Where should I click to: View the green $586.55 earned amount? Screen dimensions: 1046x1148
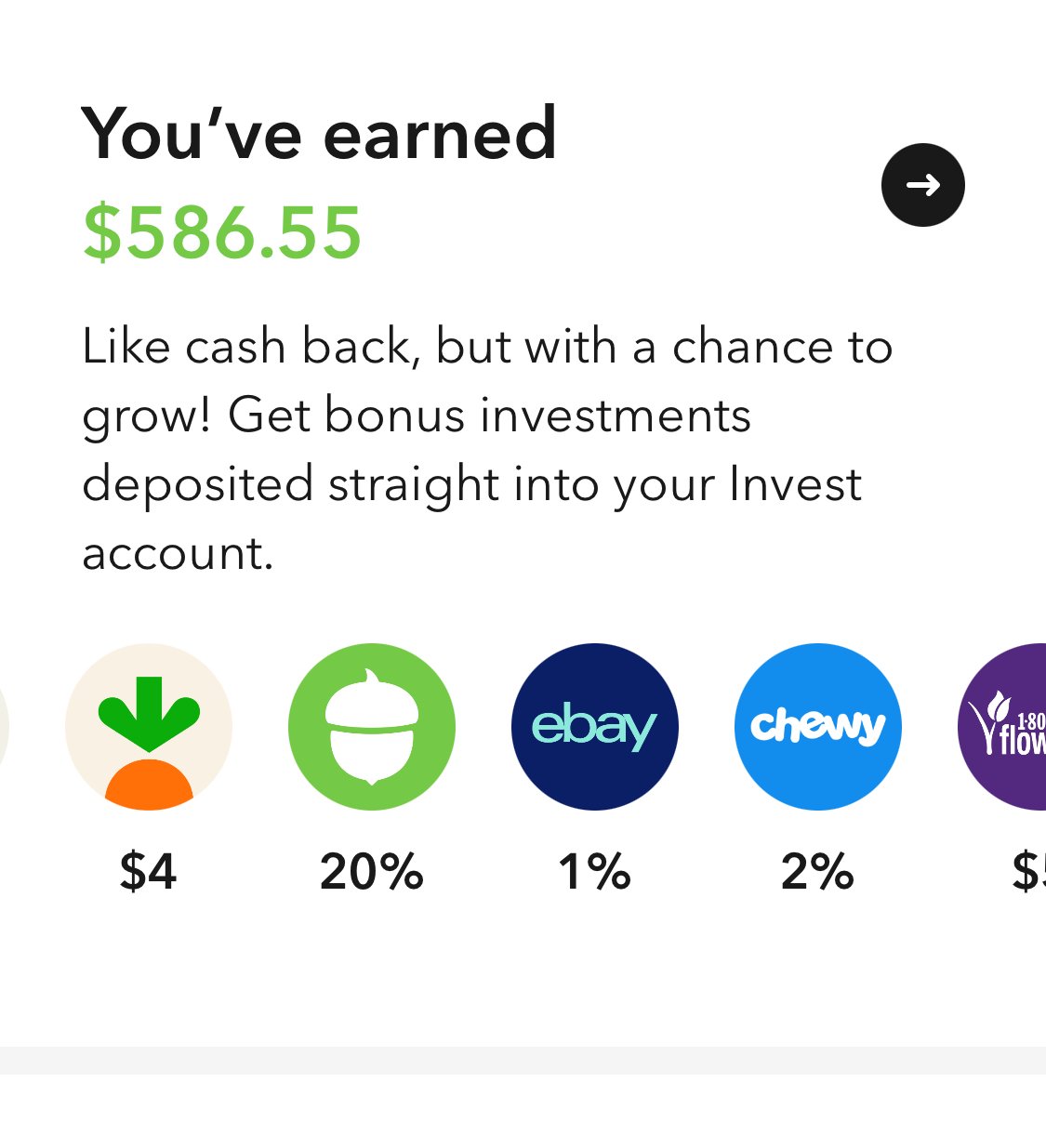(222, 232)
